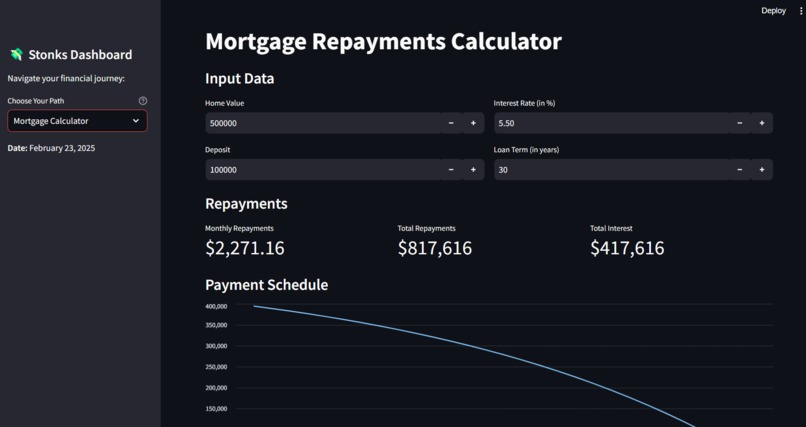Click help icon beside Choose Your Path
Screen dimensions: 806x427
(x=143, y=101)
